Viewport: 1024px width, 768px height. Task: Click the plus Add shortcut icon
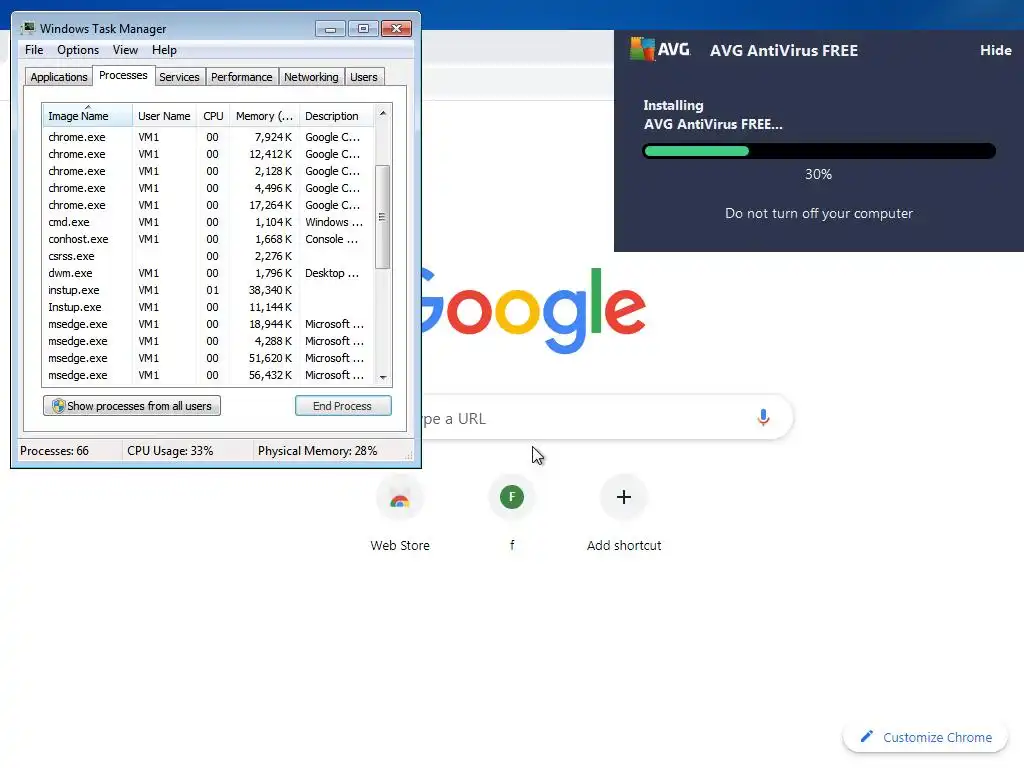[624, 498]
